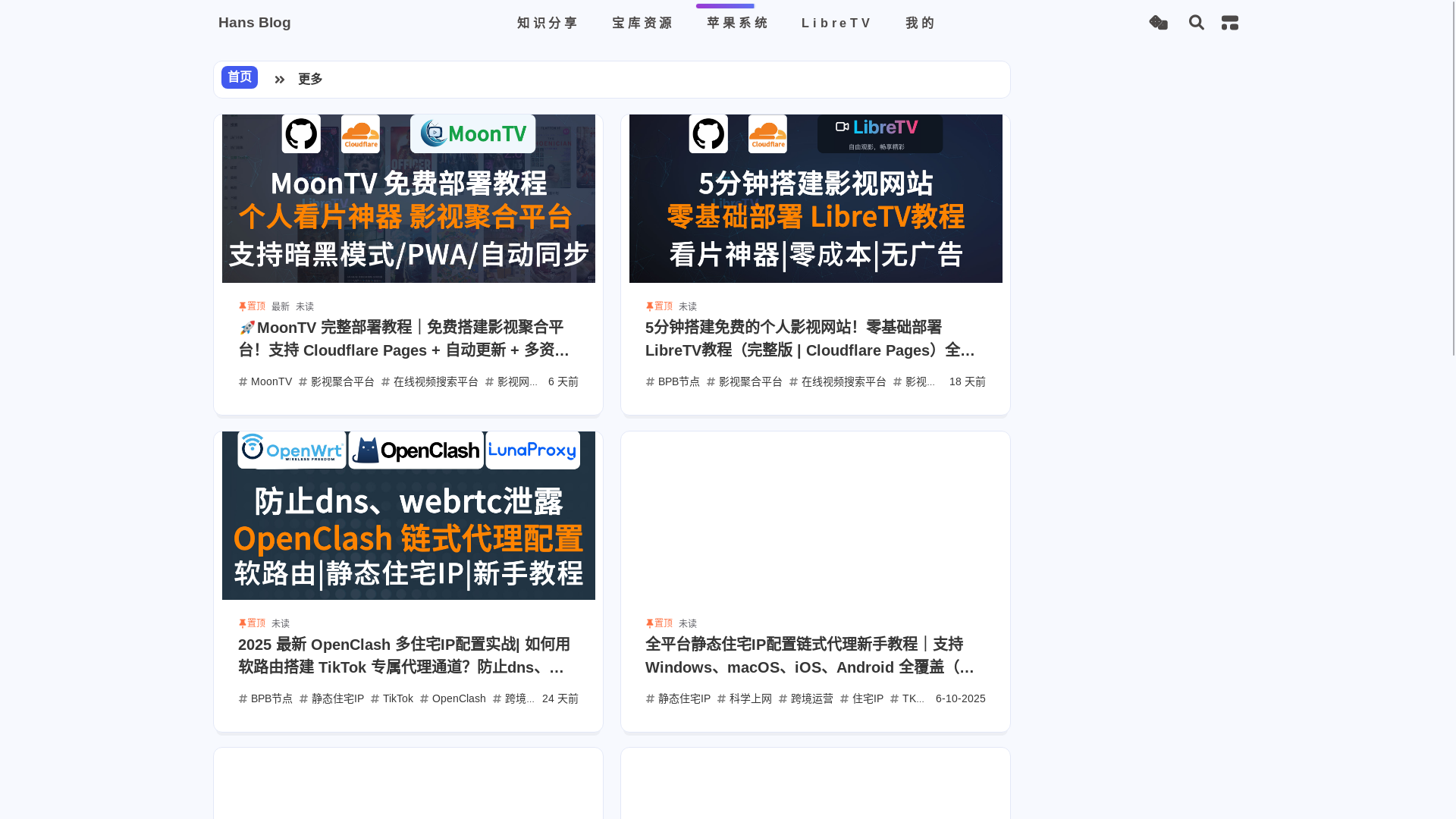
Task: Click the 24 天前 timestamp
Action: pos(560,698)
